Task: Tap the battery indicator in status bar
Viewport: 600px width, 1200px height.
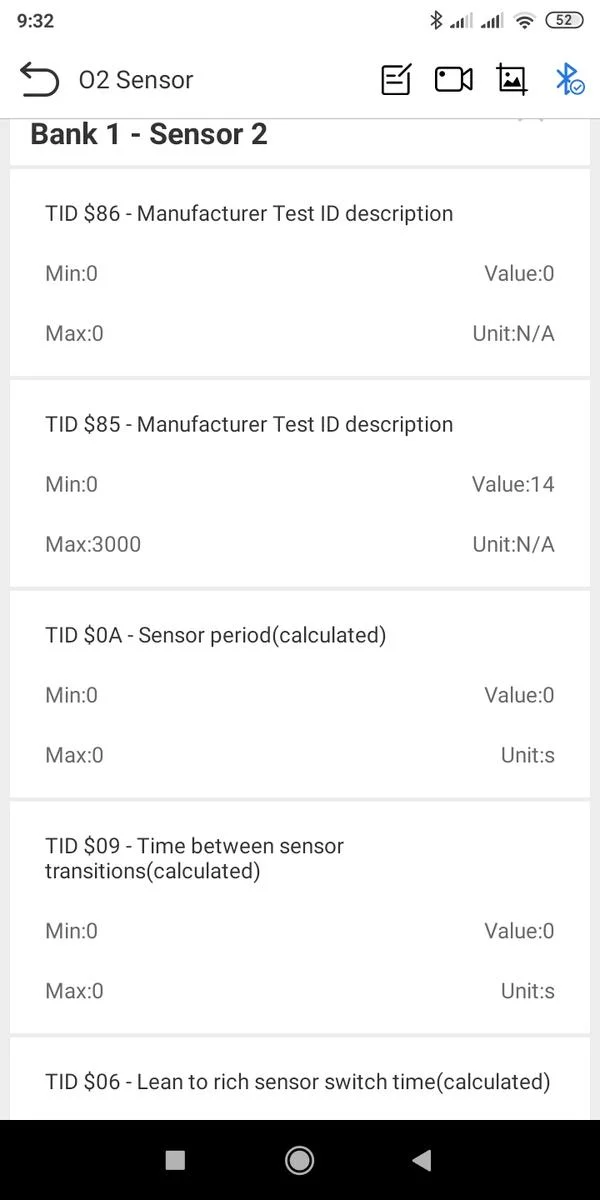Action: pos(564,20)
